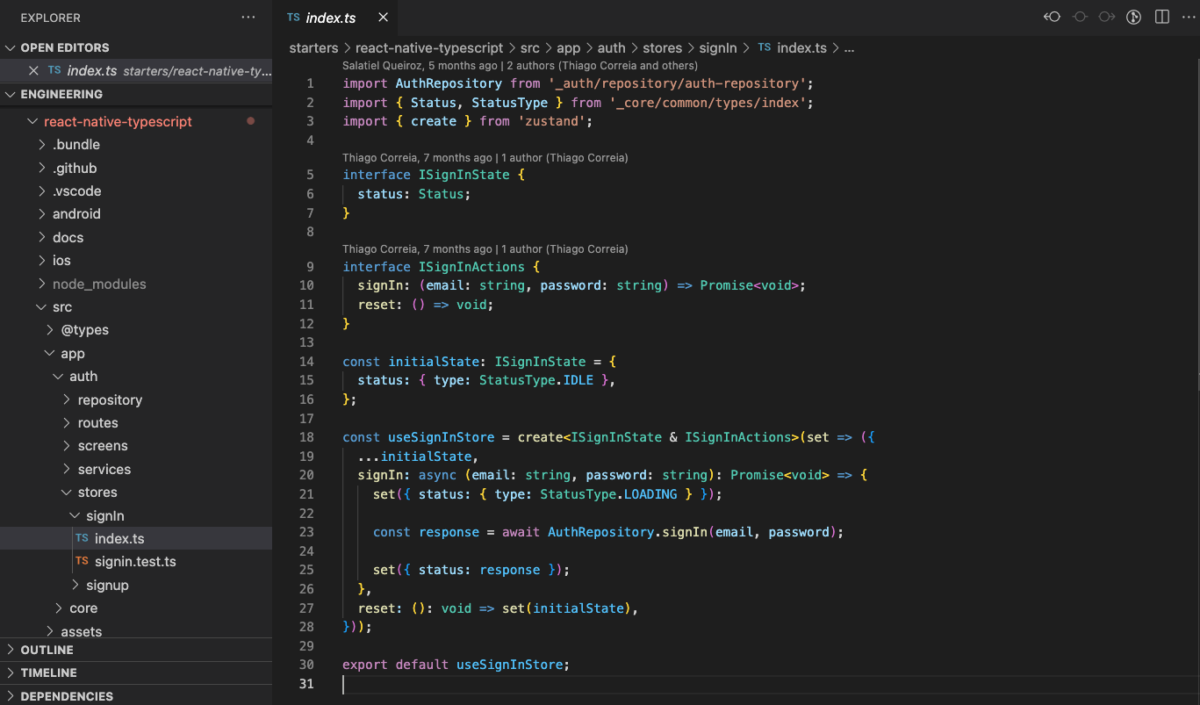Click the 'signIn' breadcrumb folder segment
The width and height of the screenshot is (1200, 705).
point(718,48)
